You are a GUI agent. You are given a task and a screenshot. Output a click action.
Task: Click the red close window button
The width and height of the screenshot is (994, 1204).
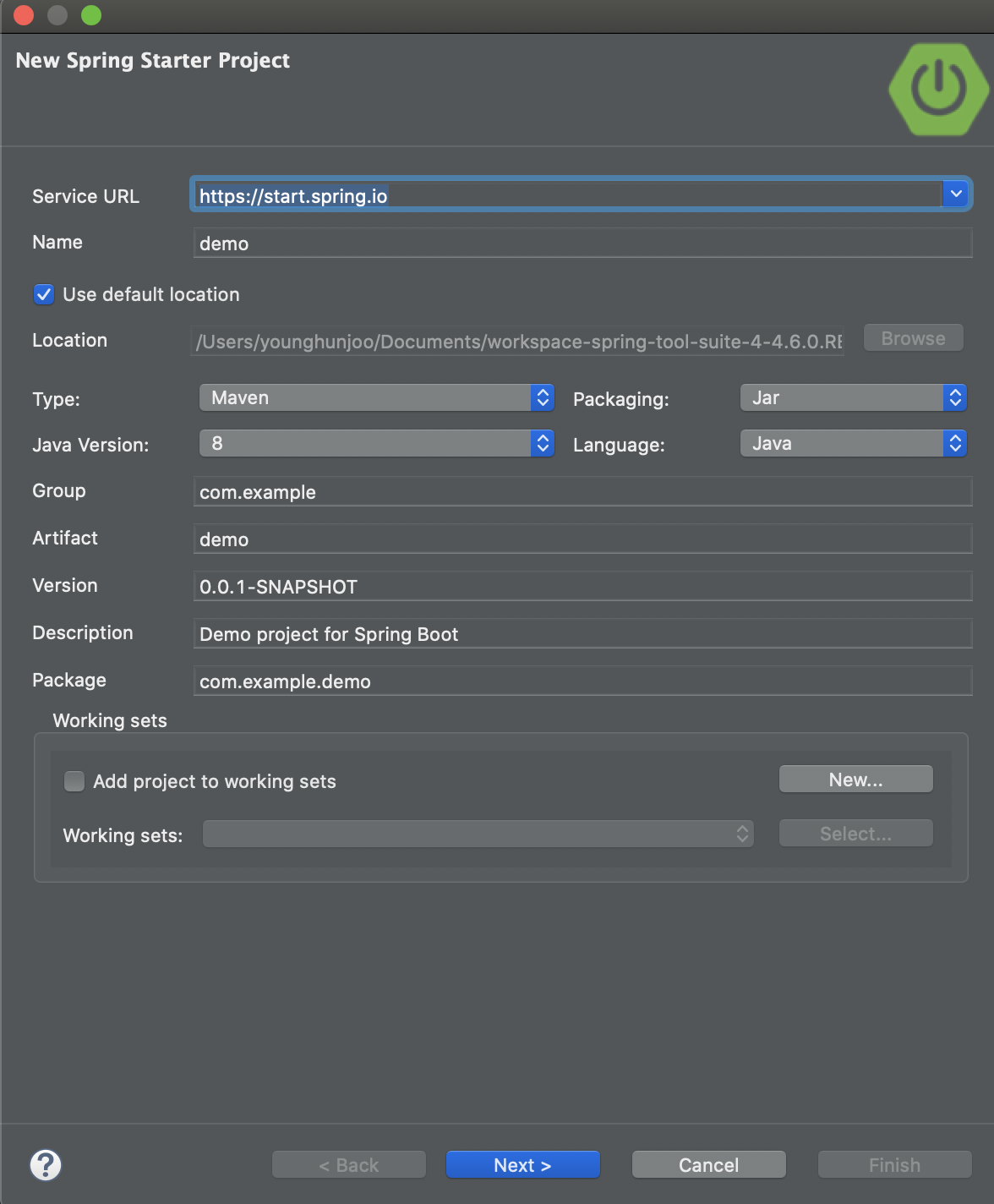(24, 15)
